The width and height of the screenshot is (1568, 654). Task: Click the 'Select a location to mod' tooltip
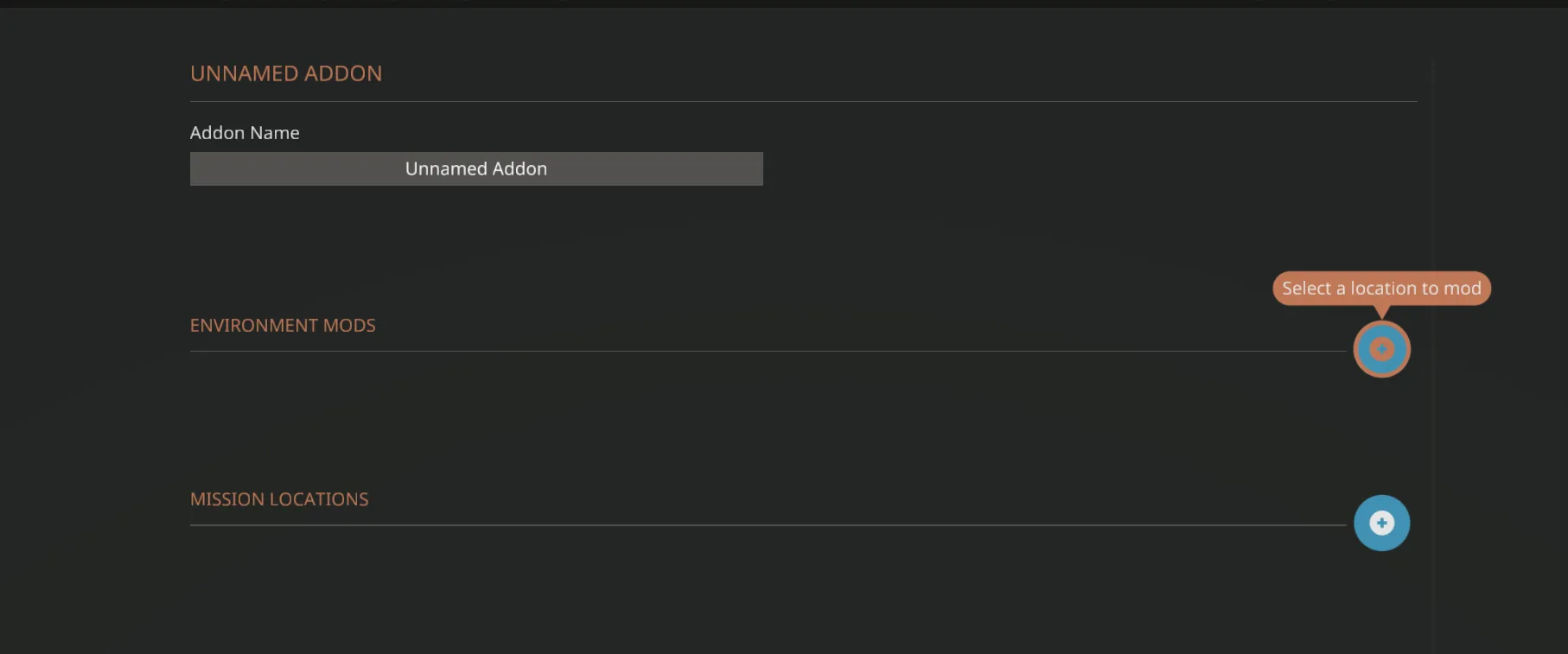pyautogui.click(x=1381, y=288)
